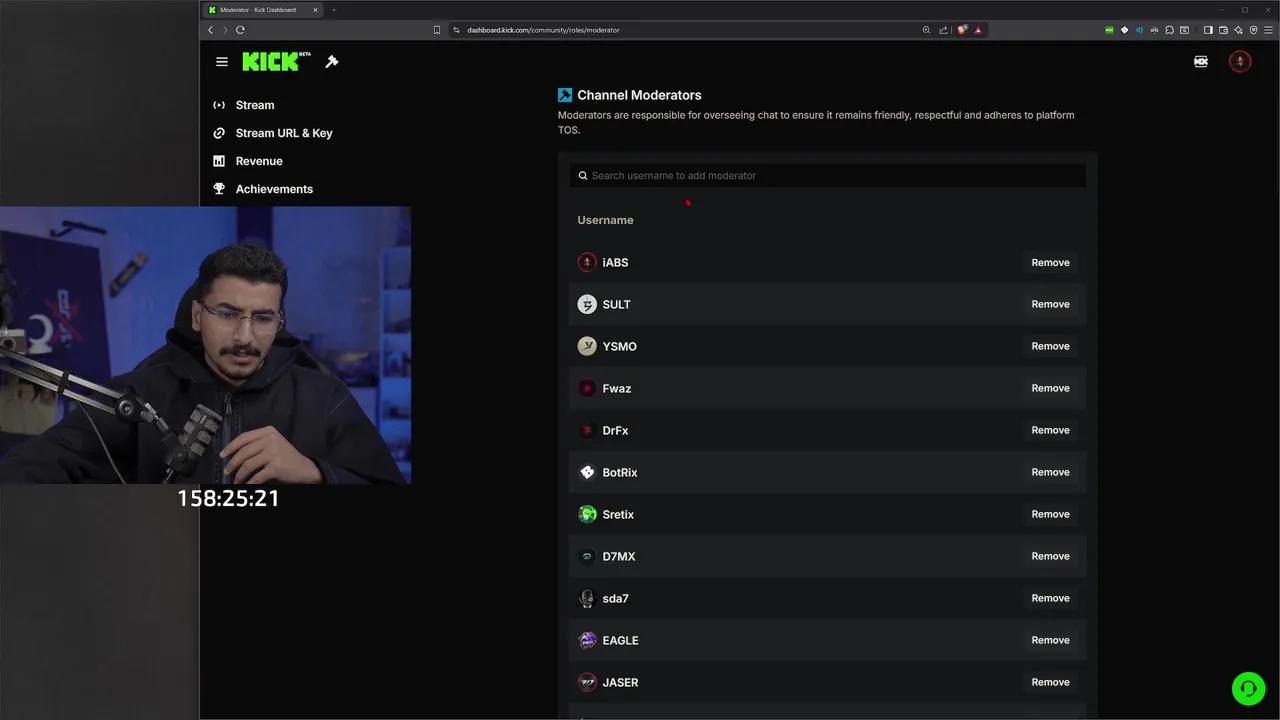1280x720 pixels.
Task: Click the EAGLE avatar
Action: (x=587, y=640)
